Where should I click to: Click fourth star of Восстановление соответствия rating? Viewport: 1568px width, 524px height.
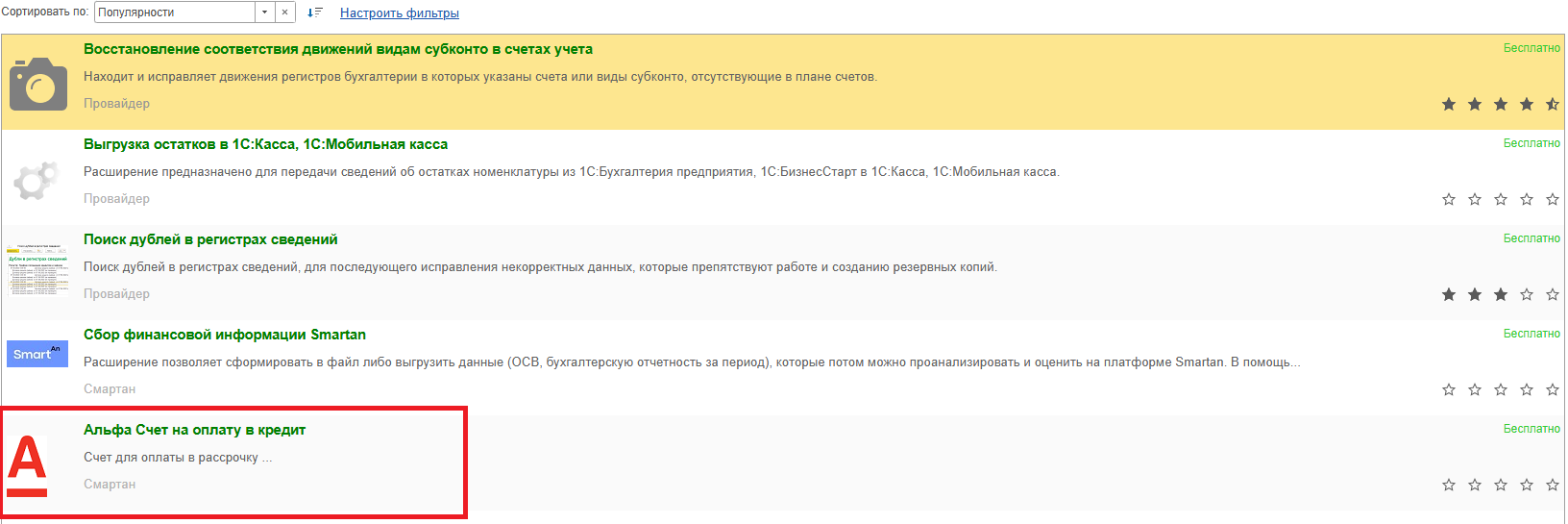coord(1527,104)
